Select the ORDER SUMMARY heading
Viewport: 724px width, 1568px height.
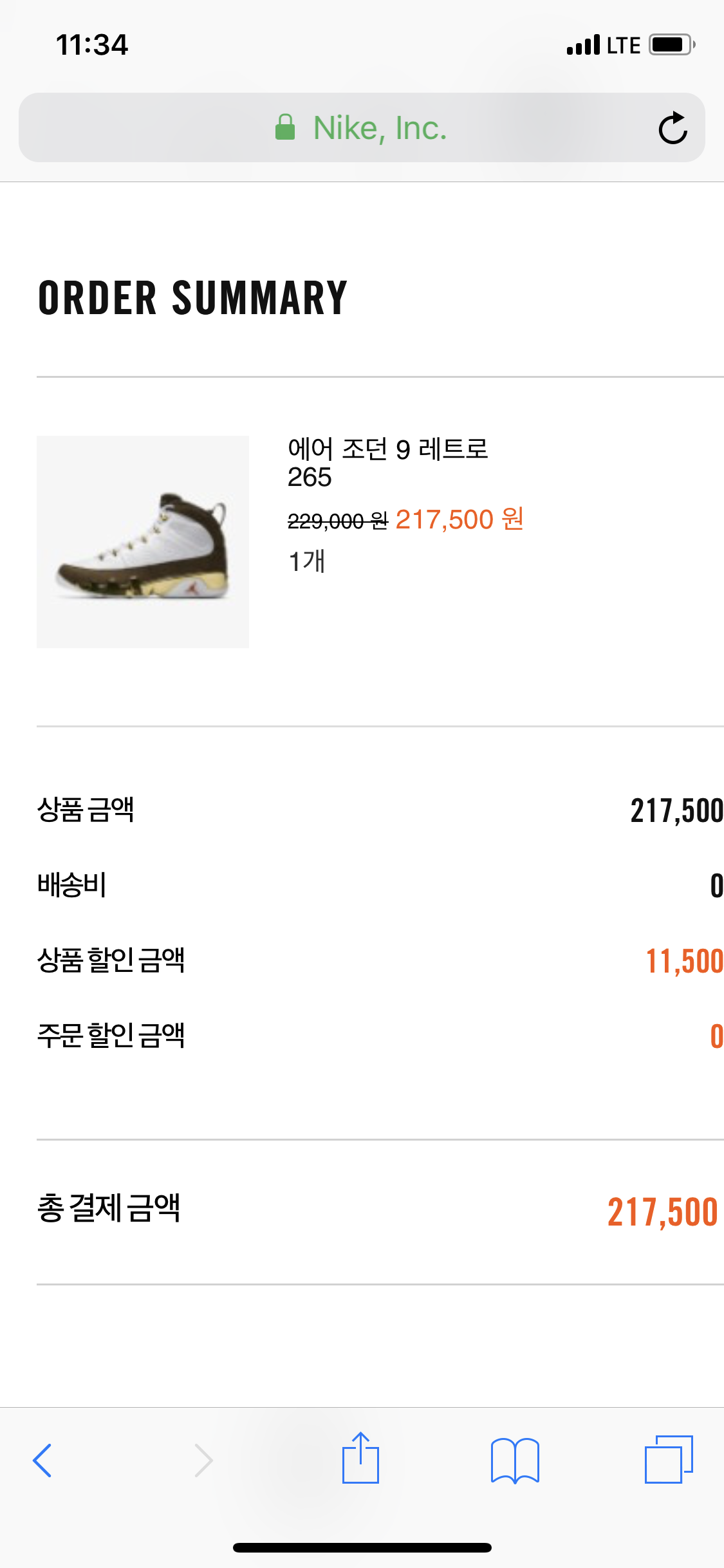(x=193, y=298)
